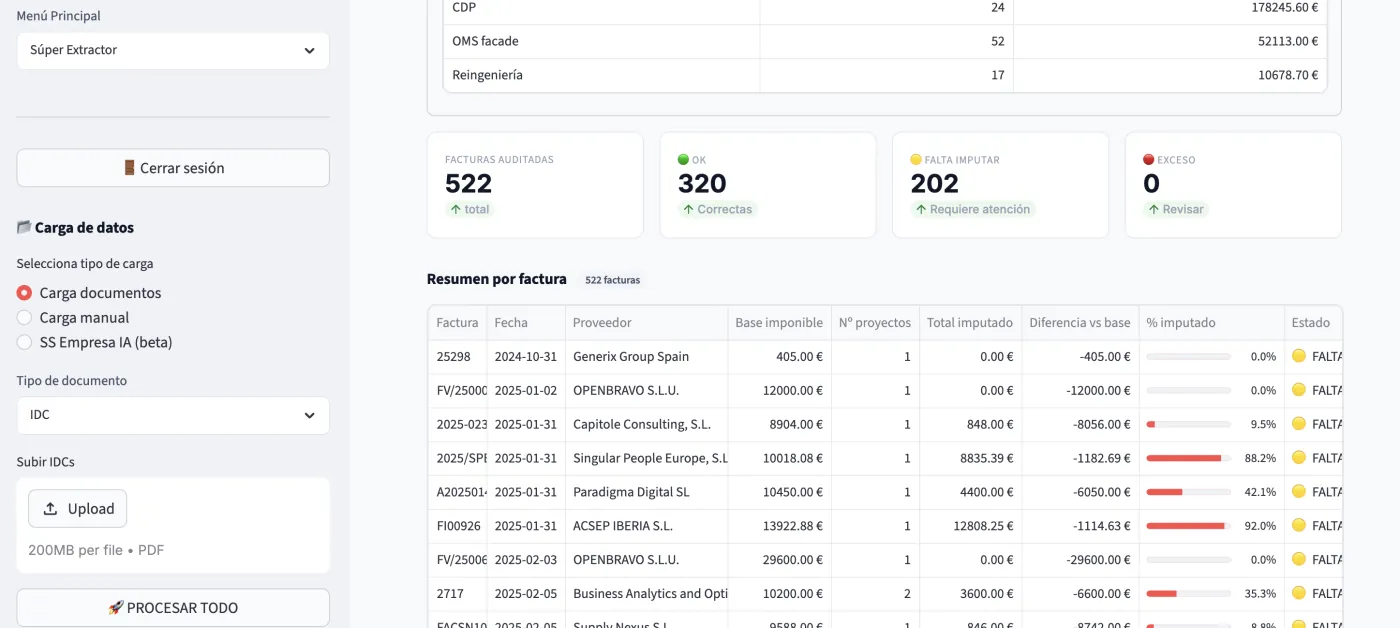The width and height of the screenshot is (1400, 628).
Task: Click the 52113.00 € amount cell
Action: [1170, 41]
